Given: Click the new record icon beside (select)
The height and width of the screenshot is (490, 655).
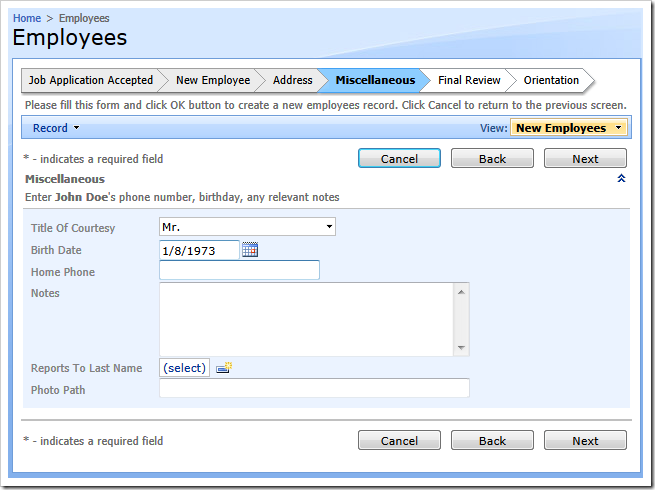Looking at the screenshot, I should 224,368.
